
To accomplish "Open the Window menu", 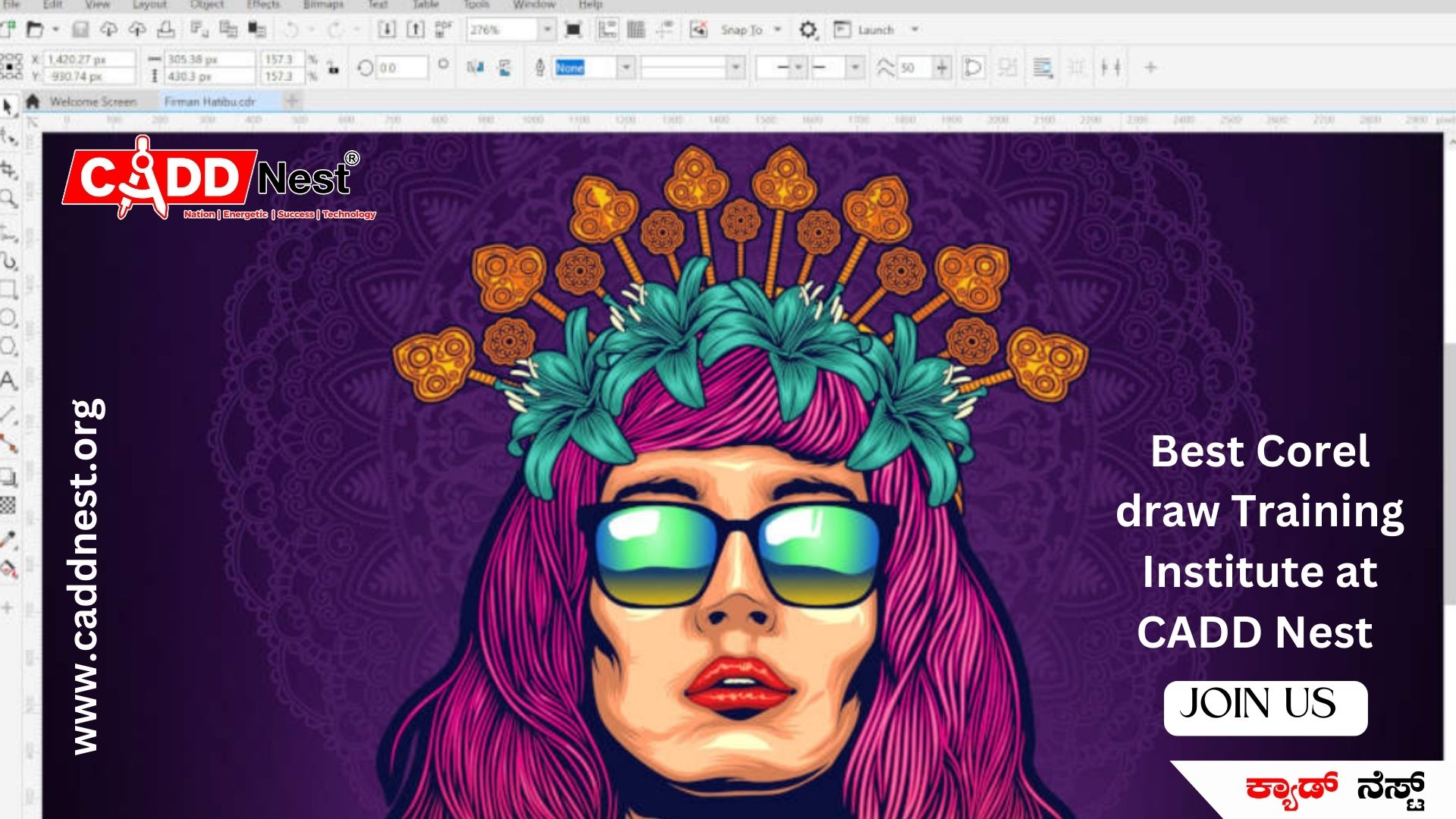I will pos(535,5).
